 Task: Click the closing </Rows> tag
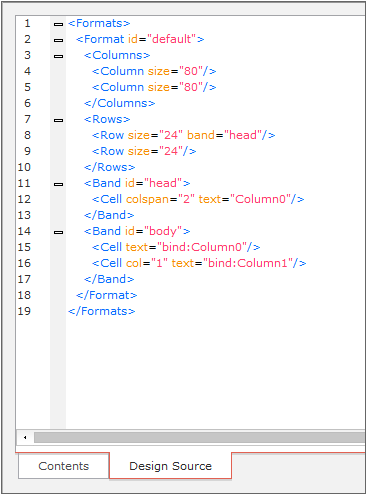pyautogui.click(x=110, y=167)
